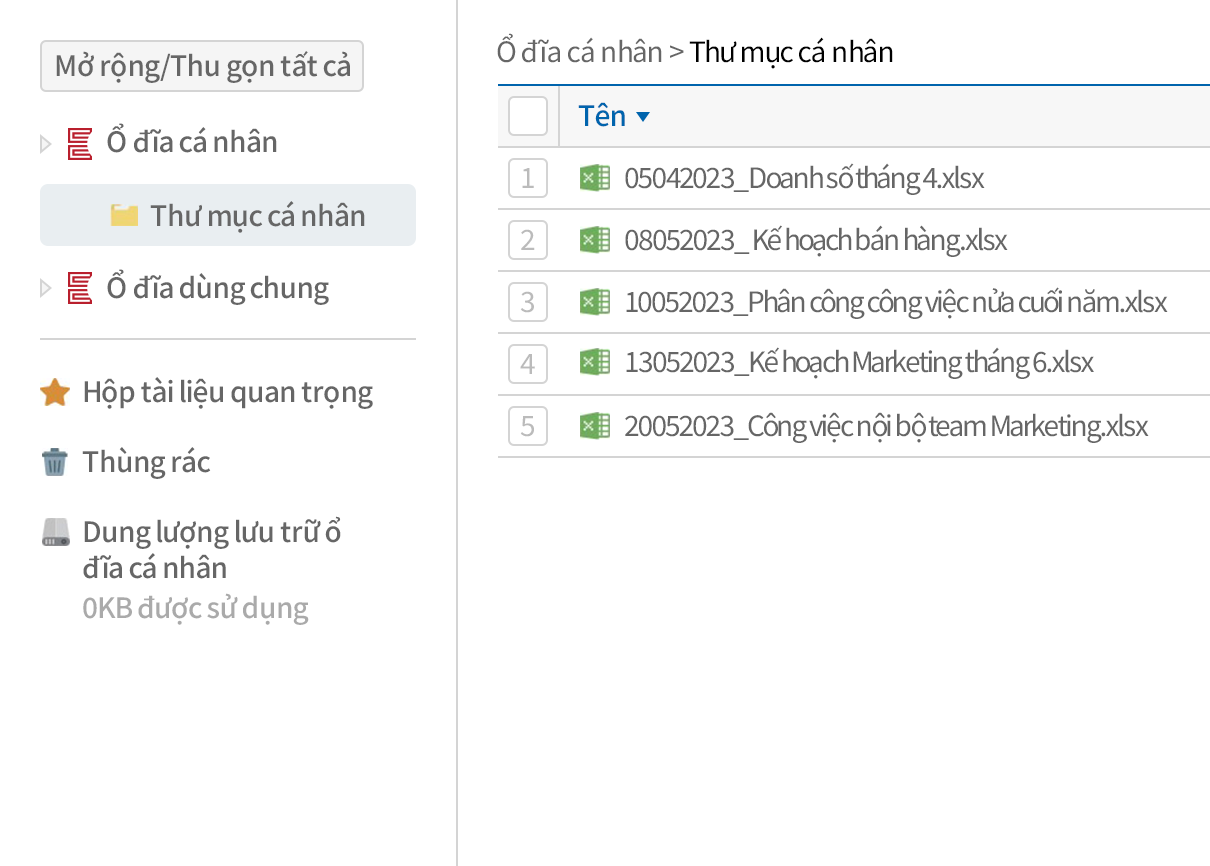Expand the Ổ đĩa dùng chung tree node
Screen dimensions: 1210x866
(x=44, y=287)
